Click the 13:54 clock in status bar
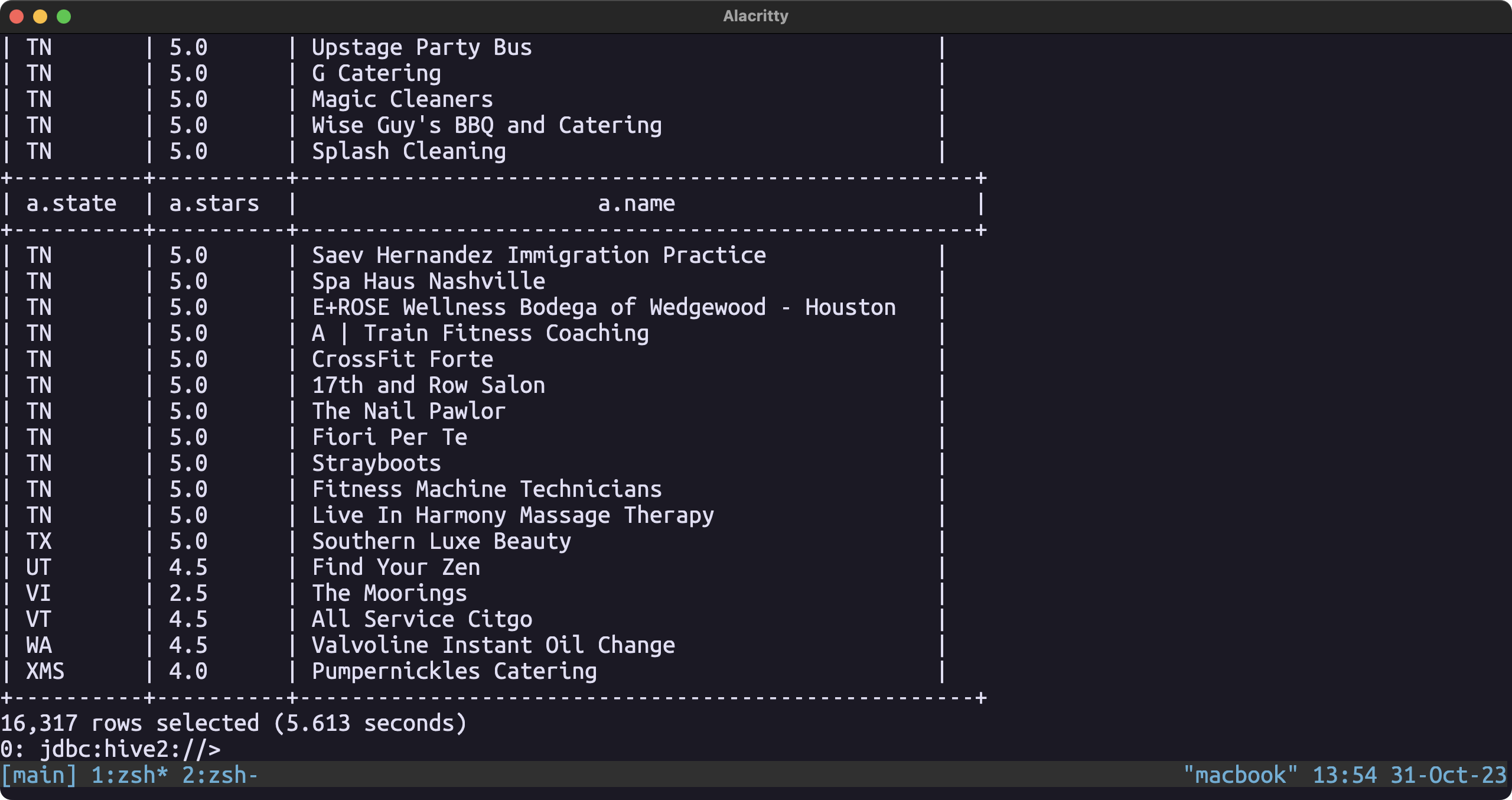The width and height of the screenshot is (1512, 800). click(x=1344, y=775)
